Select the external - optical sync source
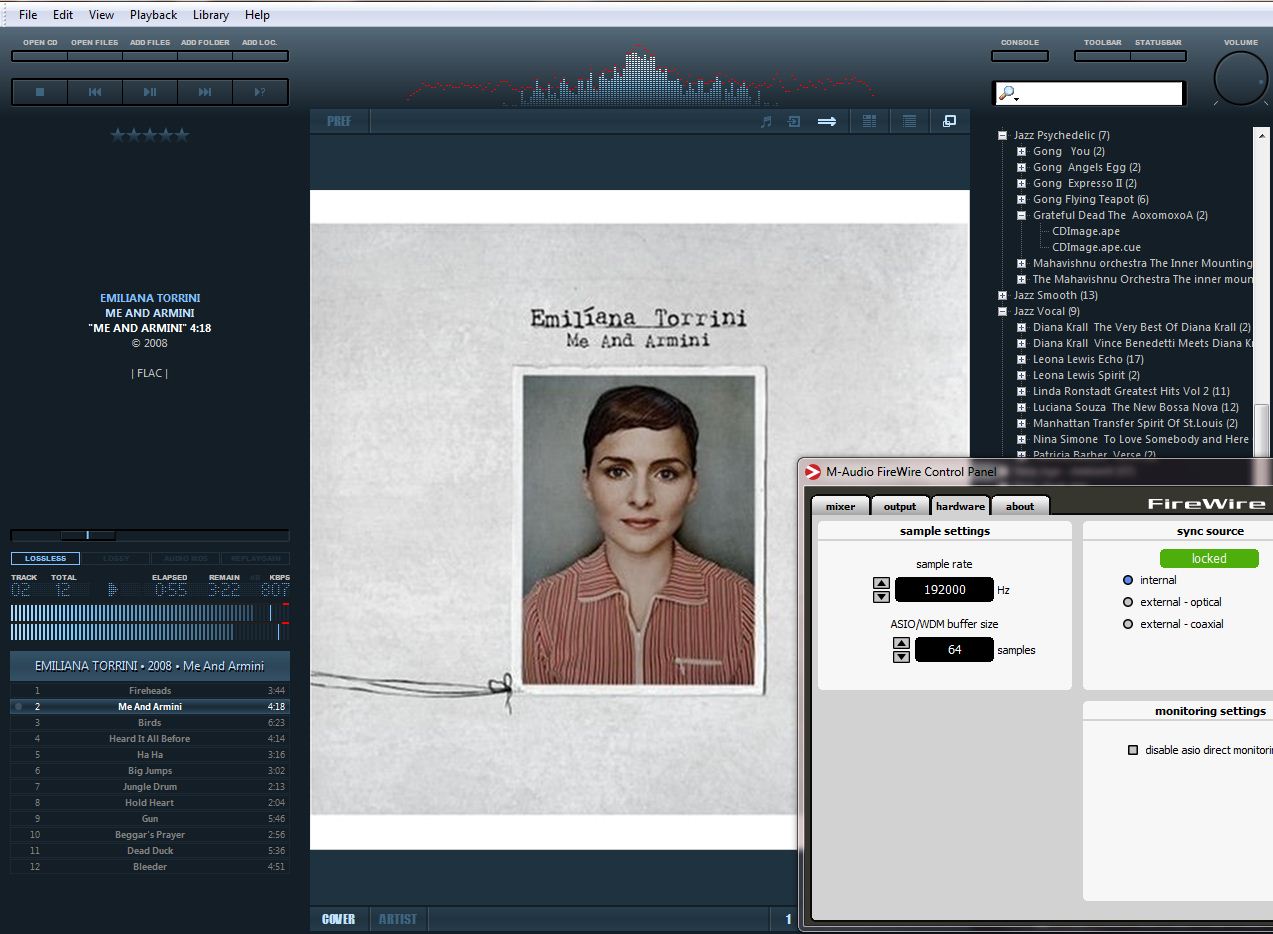The width and height of the screenshot is (1273, 934). 1128,602
